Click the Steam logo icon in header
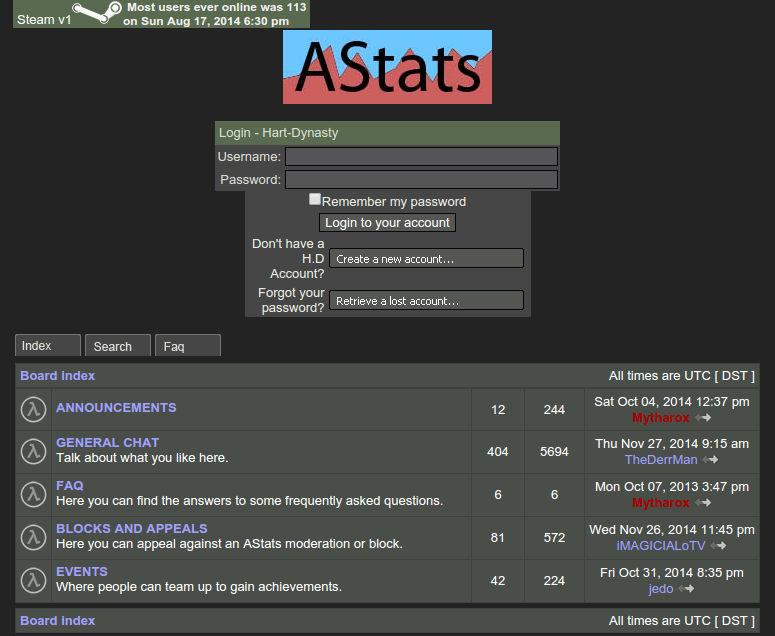The width and height of the screenshot is (775, 636). point(96,12)
